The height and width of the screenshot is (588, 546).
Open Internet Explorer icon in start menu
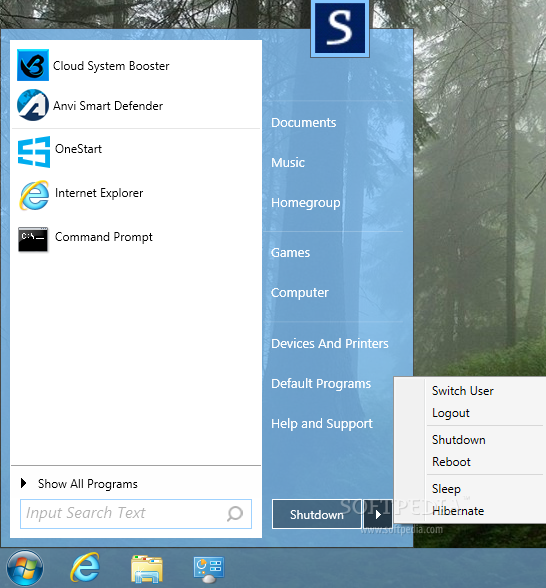(34, 195)
